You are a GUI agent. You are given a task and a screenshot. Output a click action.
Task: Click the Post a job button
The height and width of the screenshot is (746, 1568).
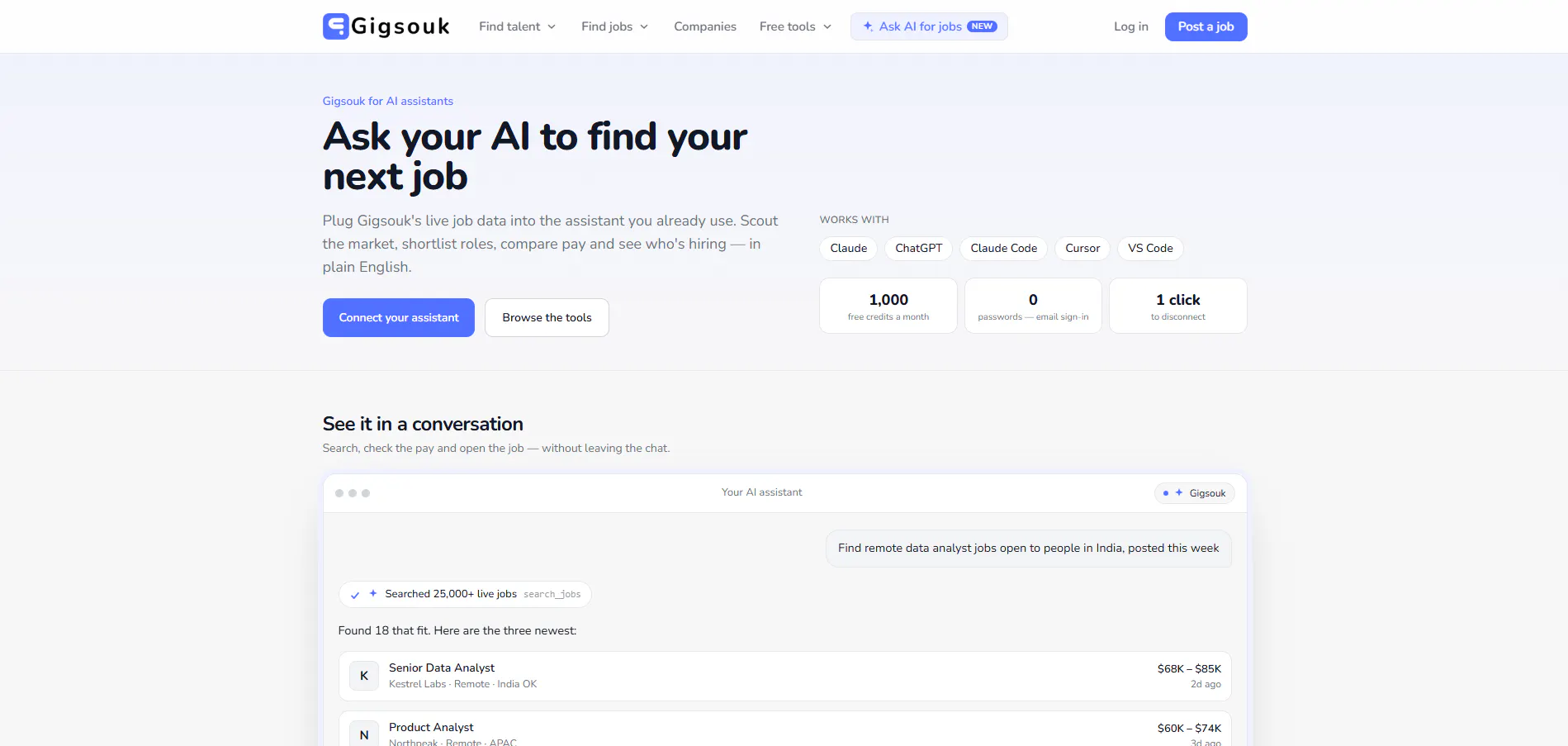(1206, 26)
